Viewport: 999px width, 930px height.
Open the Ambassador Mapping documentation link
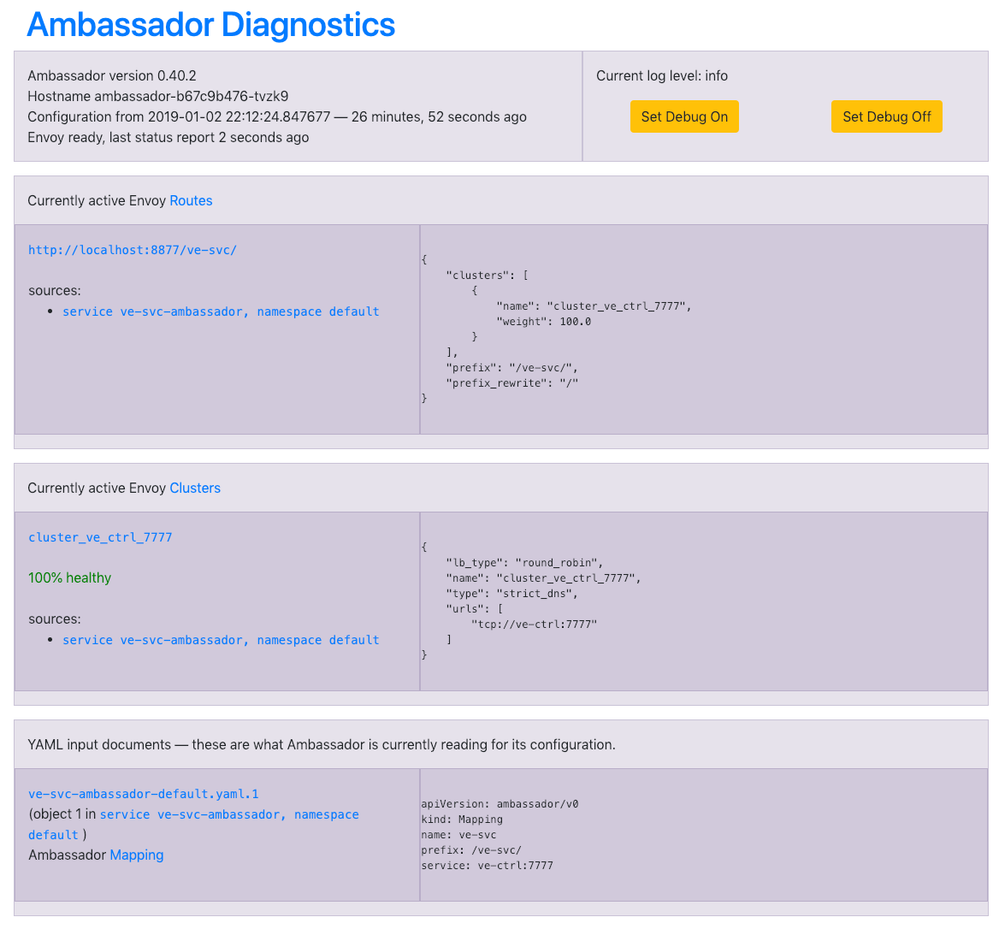(137, 854)
